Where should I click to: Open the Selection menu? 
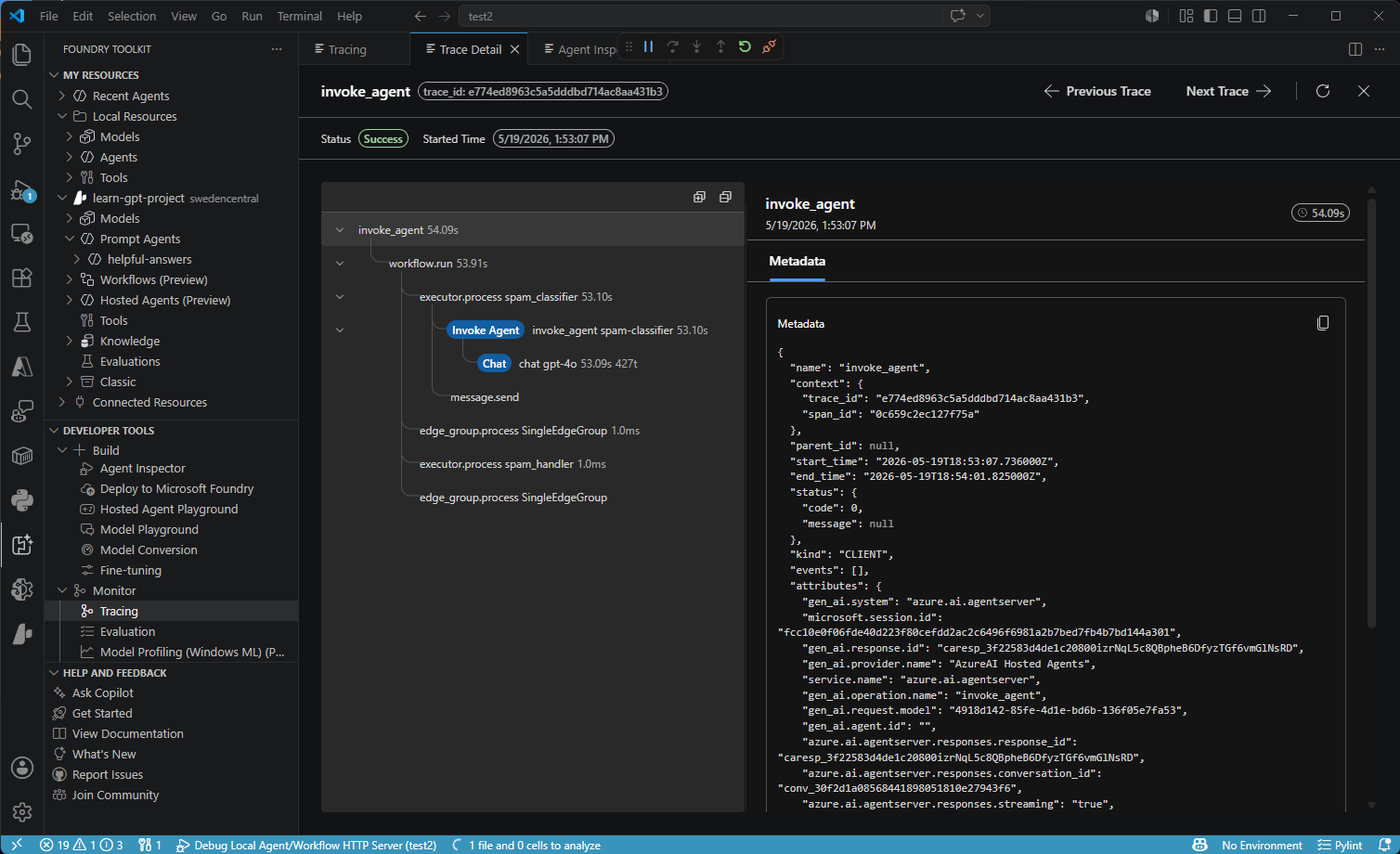132,16
